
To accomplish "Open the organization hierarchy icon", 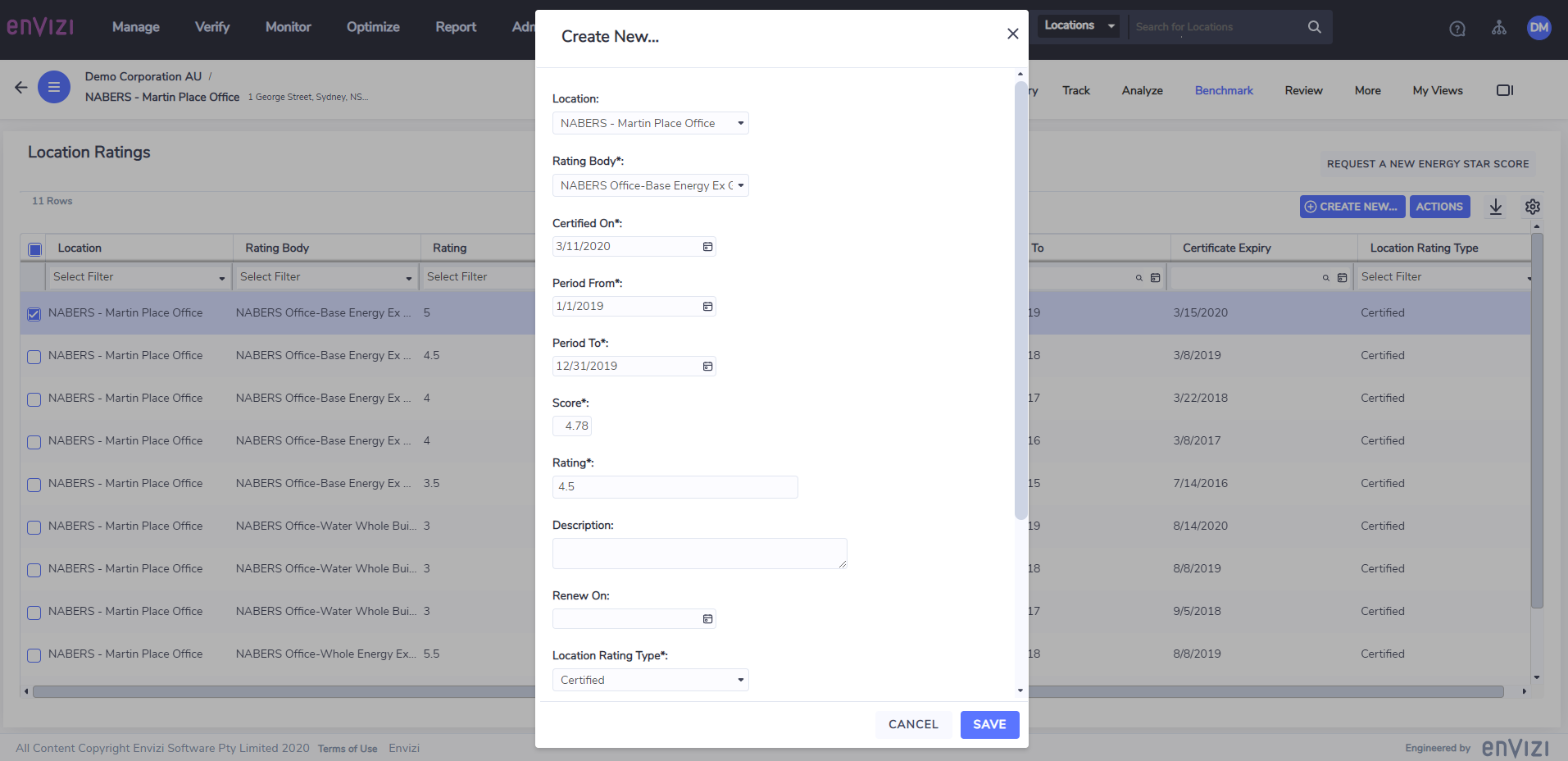I will 1499,28.
